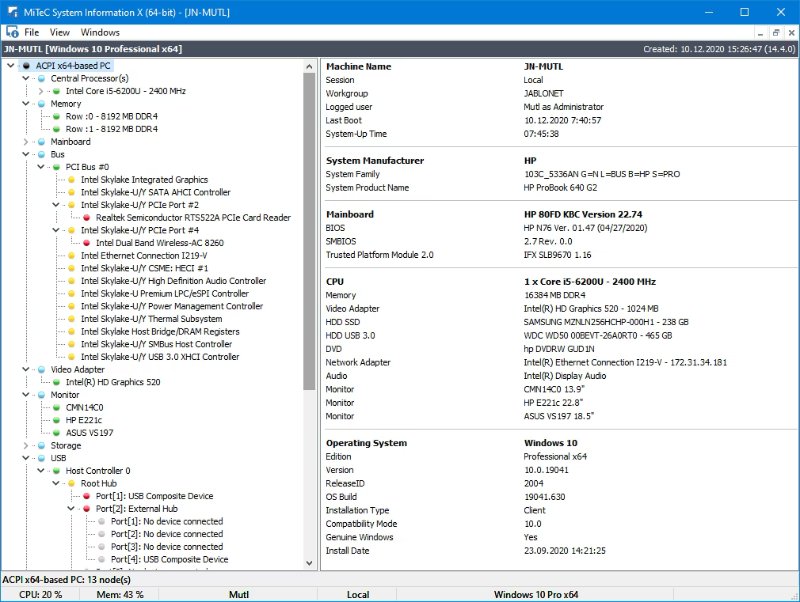Image resolution: width=800 pixels, height=602 pixels.
Task: Click the green icon beside Intel Core i5-6200U
Action: (x=56, y=91)
